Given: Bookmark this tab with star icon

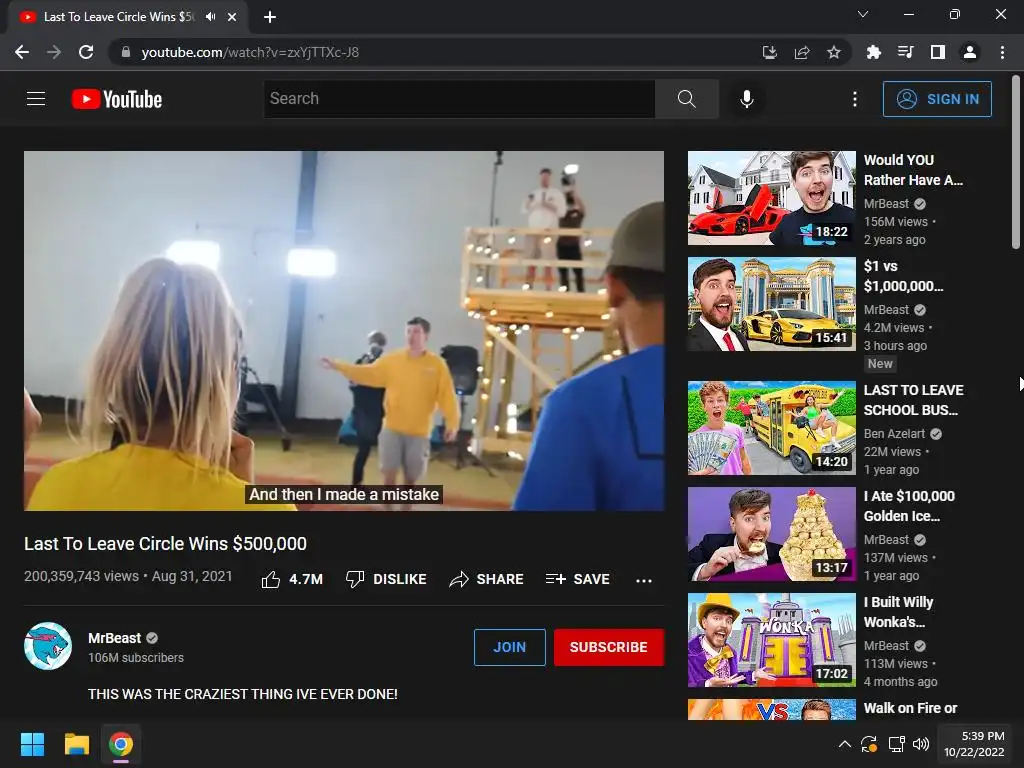Looking at the screenshot, I should pos(834,52).
